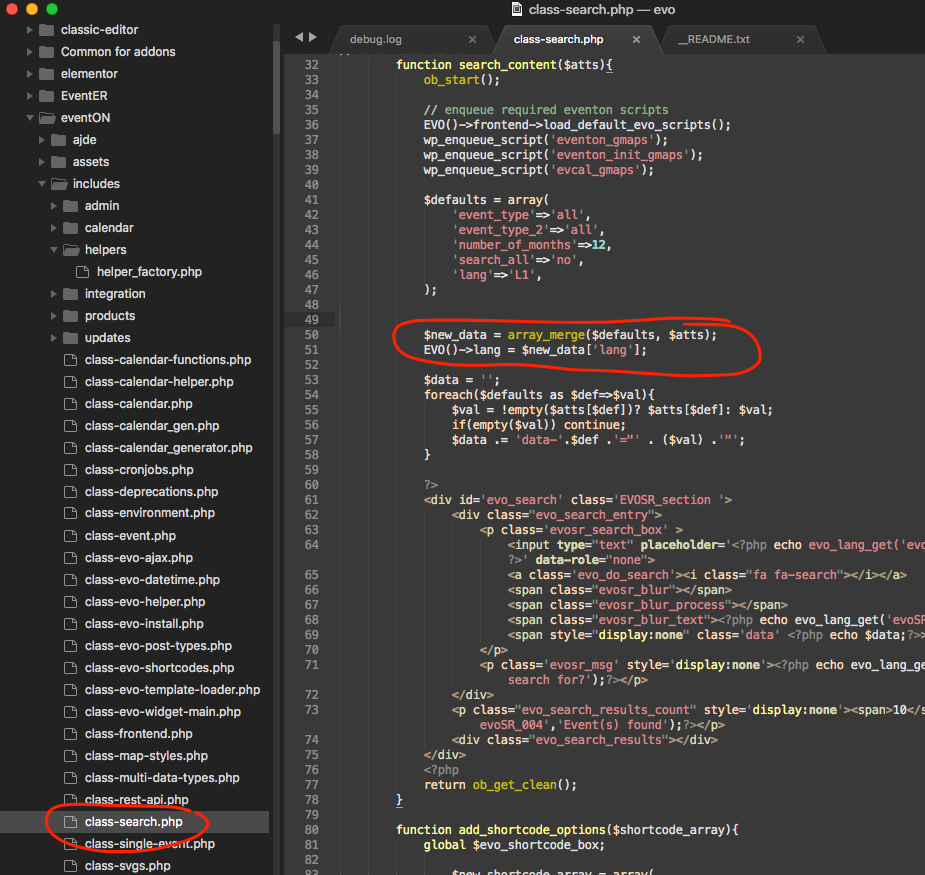Click the class-calendar.php file icon

pyautogui.click(x=70, y=404)
